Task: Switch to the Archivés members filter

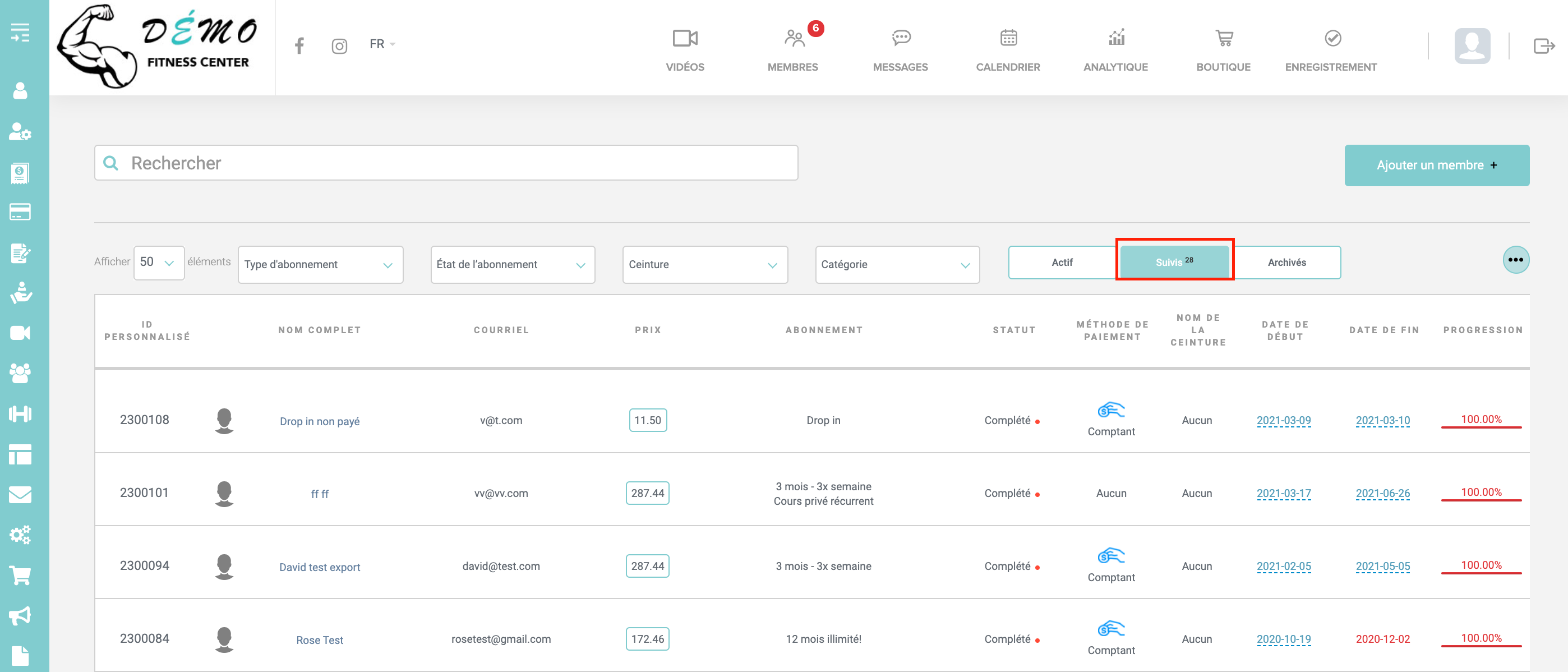Action: (x=1286, y=263)
